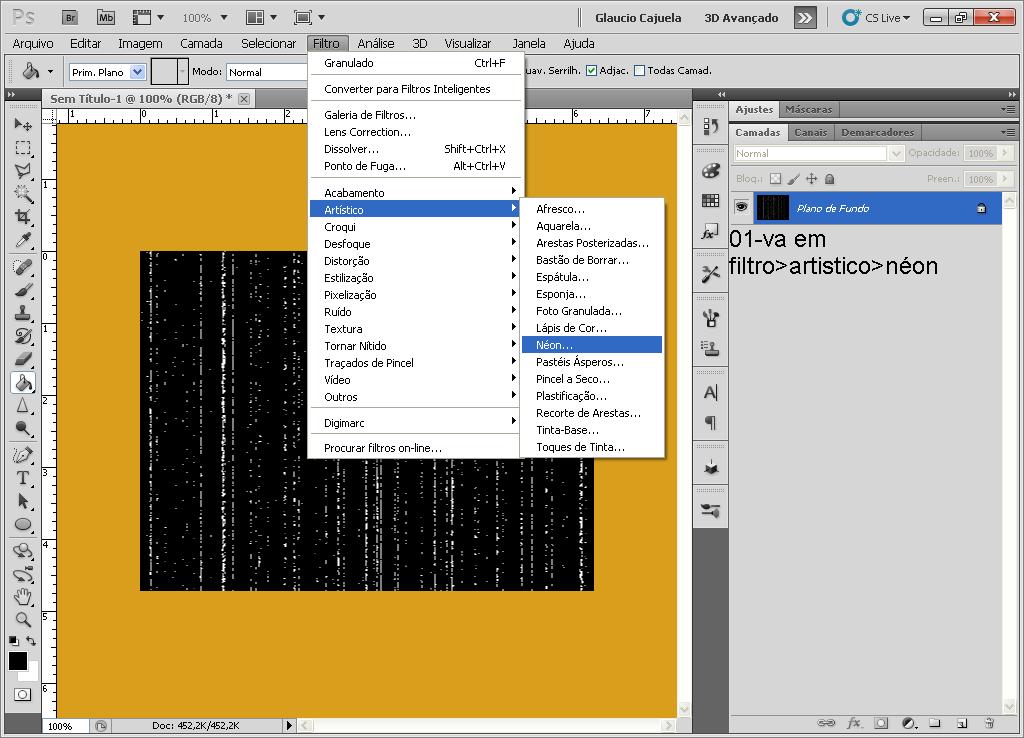Open the Color panel icon on right sidebar
Screen dimensions: 1024x738
(x=710, y=171)
